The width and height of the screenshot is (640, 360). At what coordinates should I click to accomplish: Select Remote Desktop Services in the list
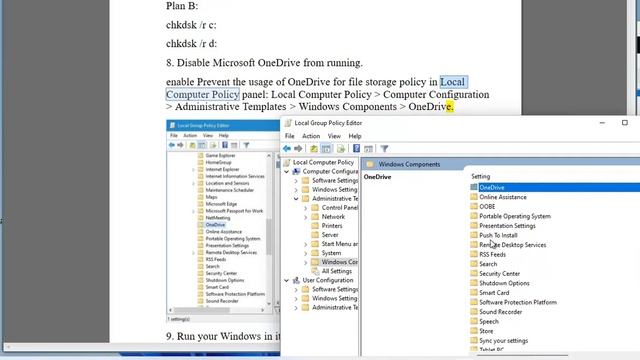coord(512,245)
